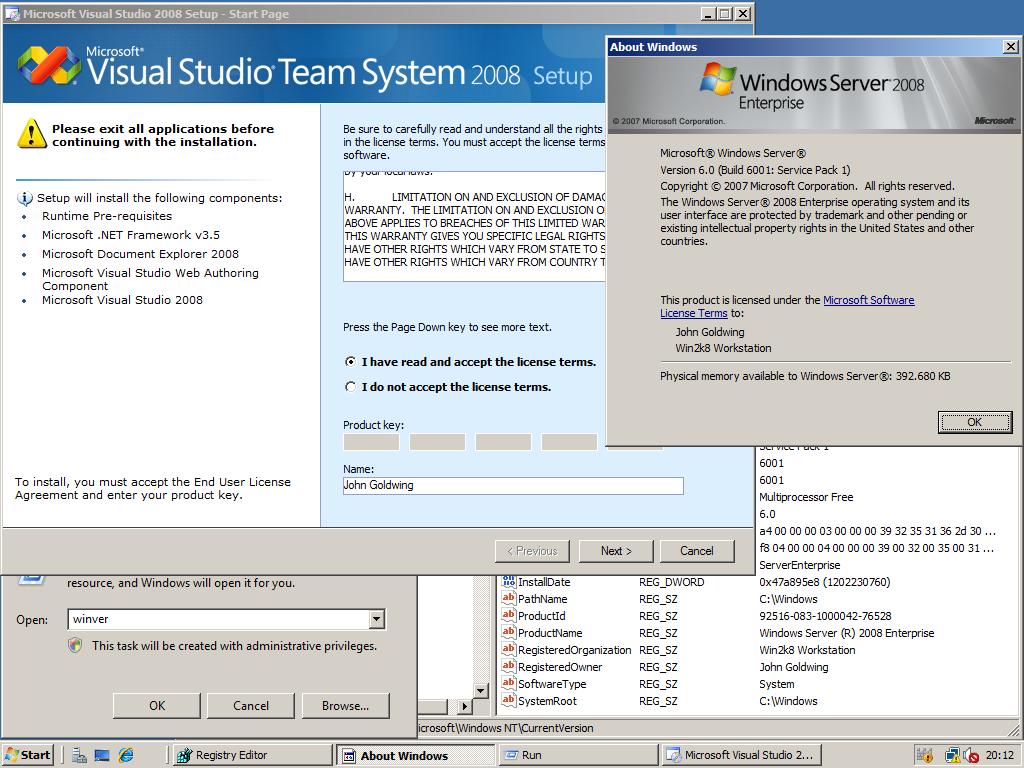The height and width of the screenshot is (768, 1024).
Task: Open Server Manager from Quick Launch
Action: pyautogui.click(x=80, y=755)
